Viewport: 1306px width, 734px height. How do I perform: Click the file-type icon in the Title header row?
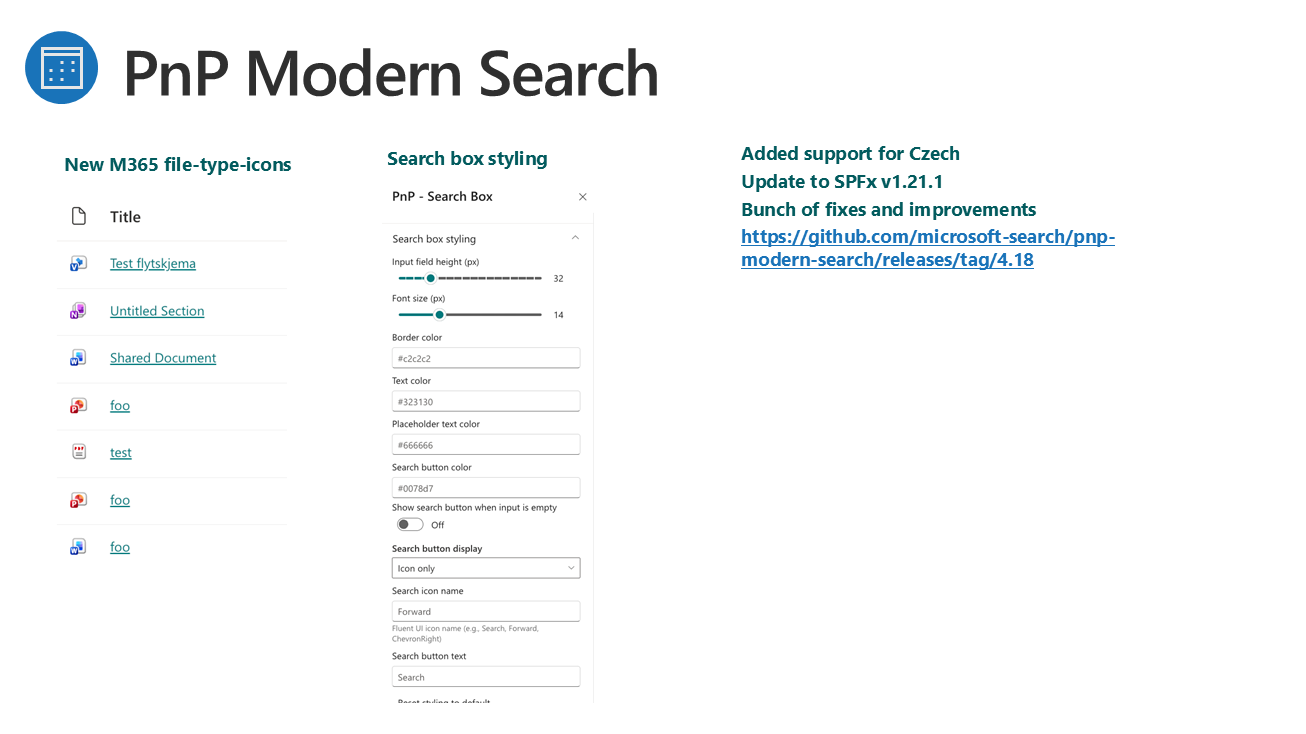click(x=79, y=217)
